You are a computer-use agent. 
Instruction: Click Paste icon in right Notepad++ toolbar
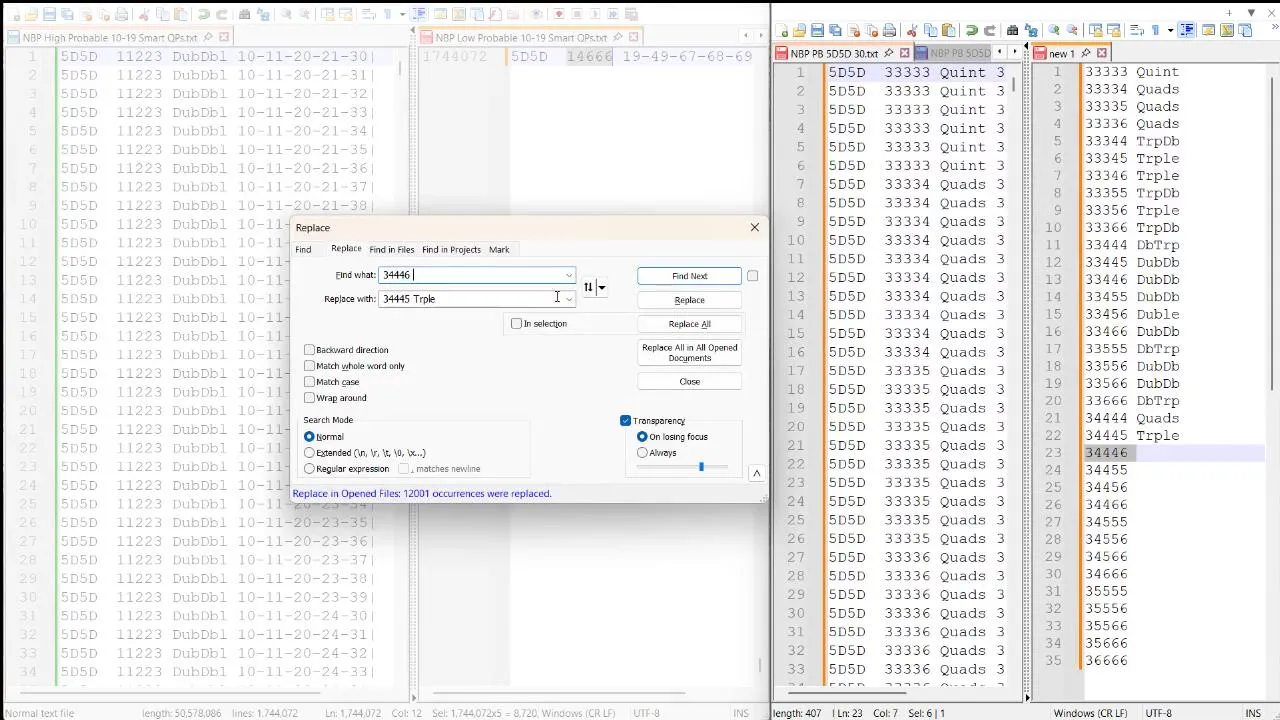pos(949,30)
